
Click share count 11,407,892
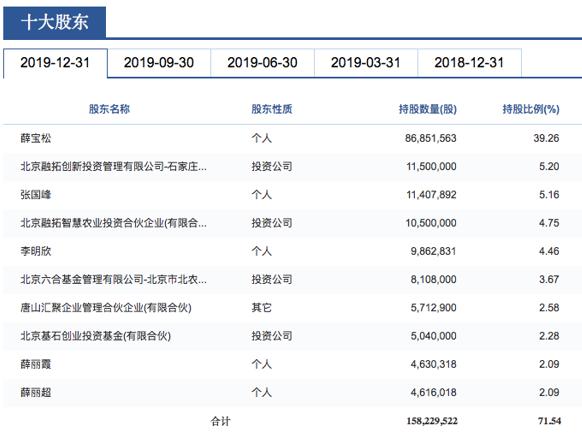click(x=431, y=195)
